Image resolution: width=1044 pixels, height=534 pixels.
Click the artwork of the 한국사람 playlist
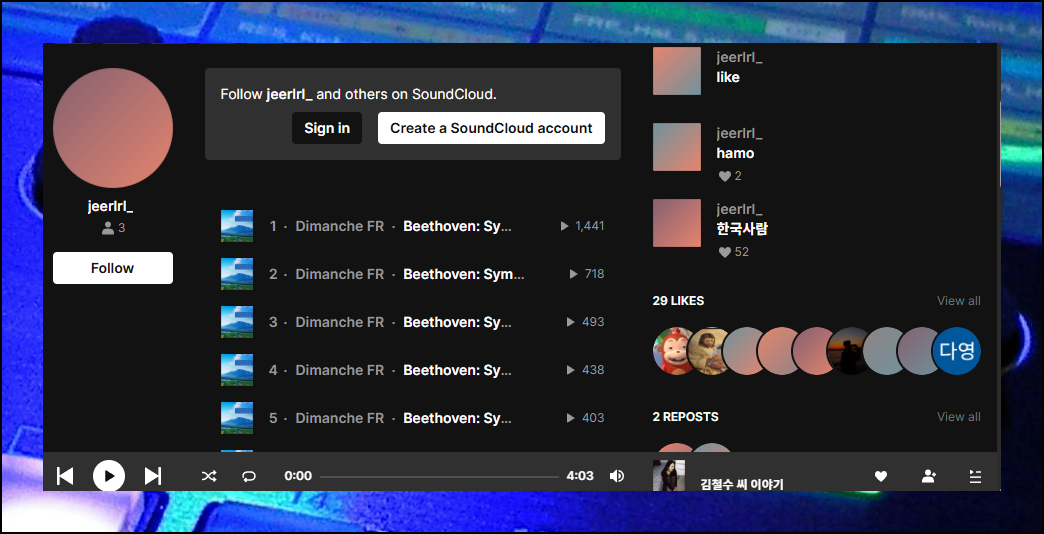click(676, 222)
